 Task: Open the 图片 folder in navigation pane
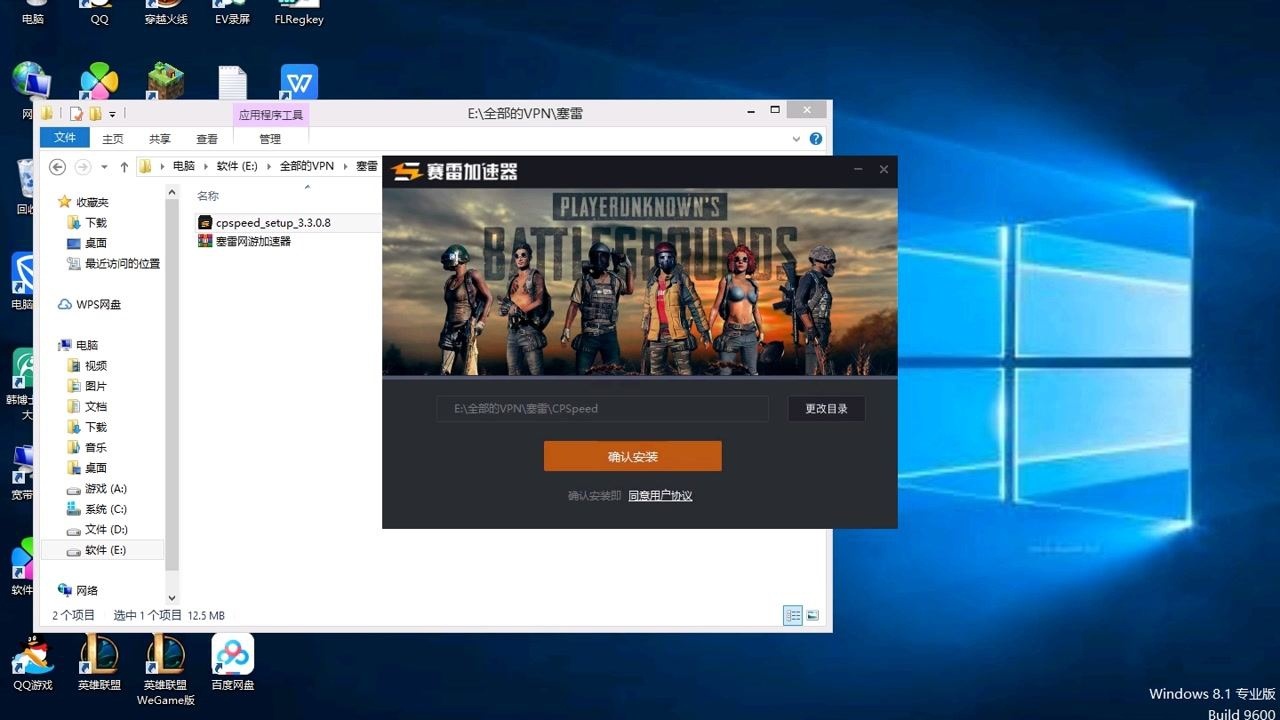pos(87,386)
